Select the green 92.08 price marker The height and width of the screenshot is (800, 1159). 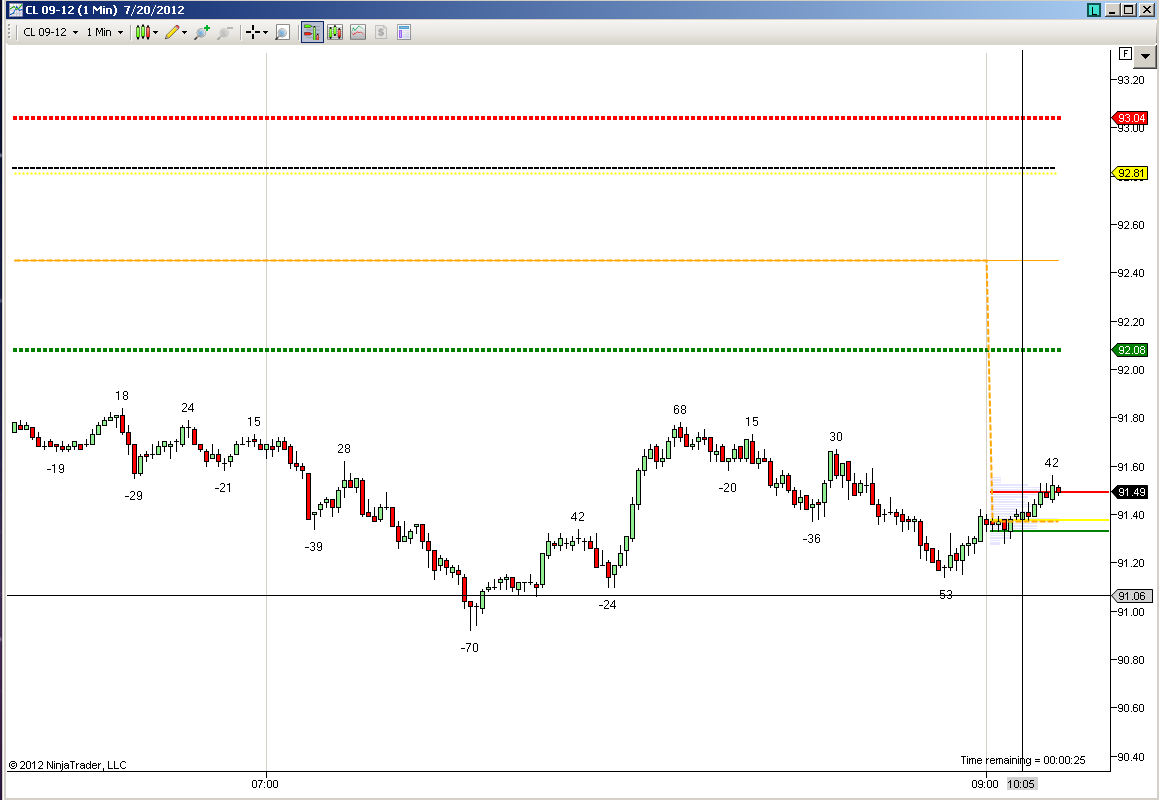point(1130,350)
